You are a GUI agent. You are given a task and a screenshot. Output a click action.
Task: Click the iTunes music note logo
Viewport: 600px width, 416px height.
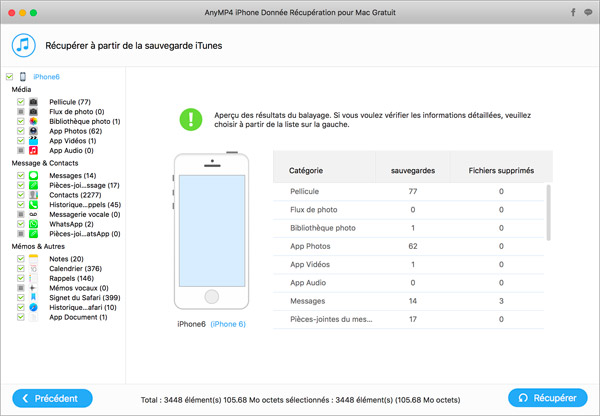pyautogui.click(x=23, y=45)
